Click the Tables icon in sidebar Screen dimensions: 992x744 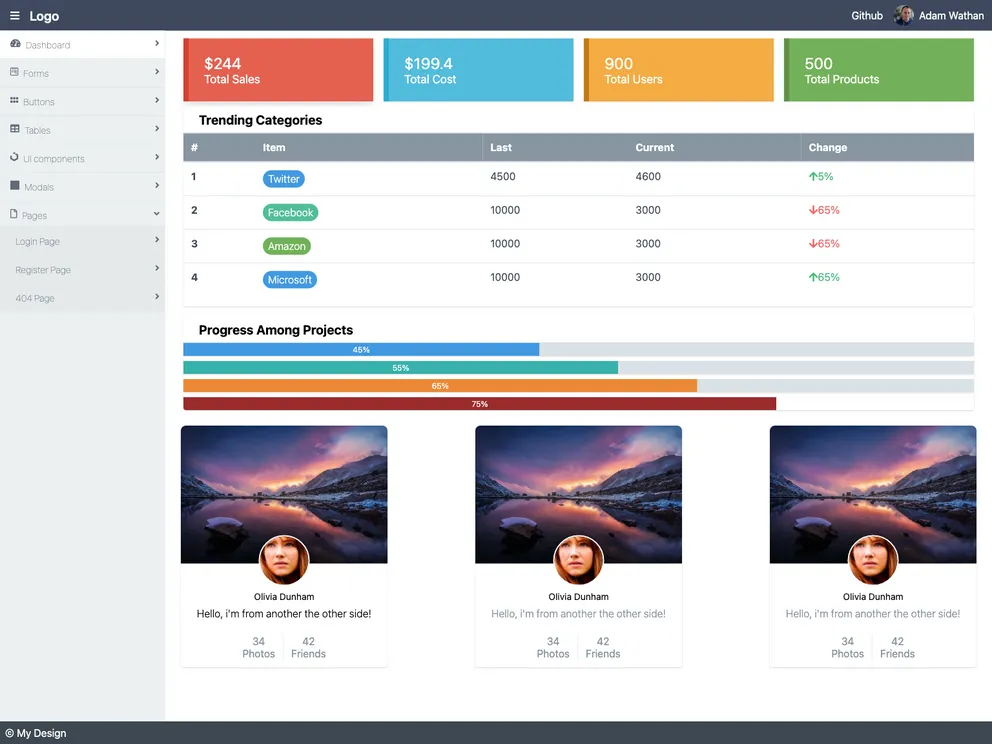(15, 129)
